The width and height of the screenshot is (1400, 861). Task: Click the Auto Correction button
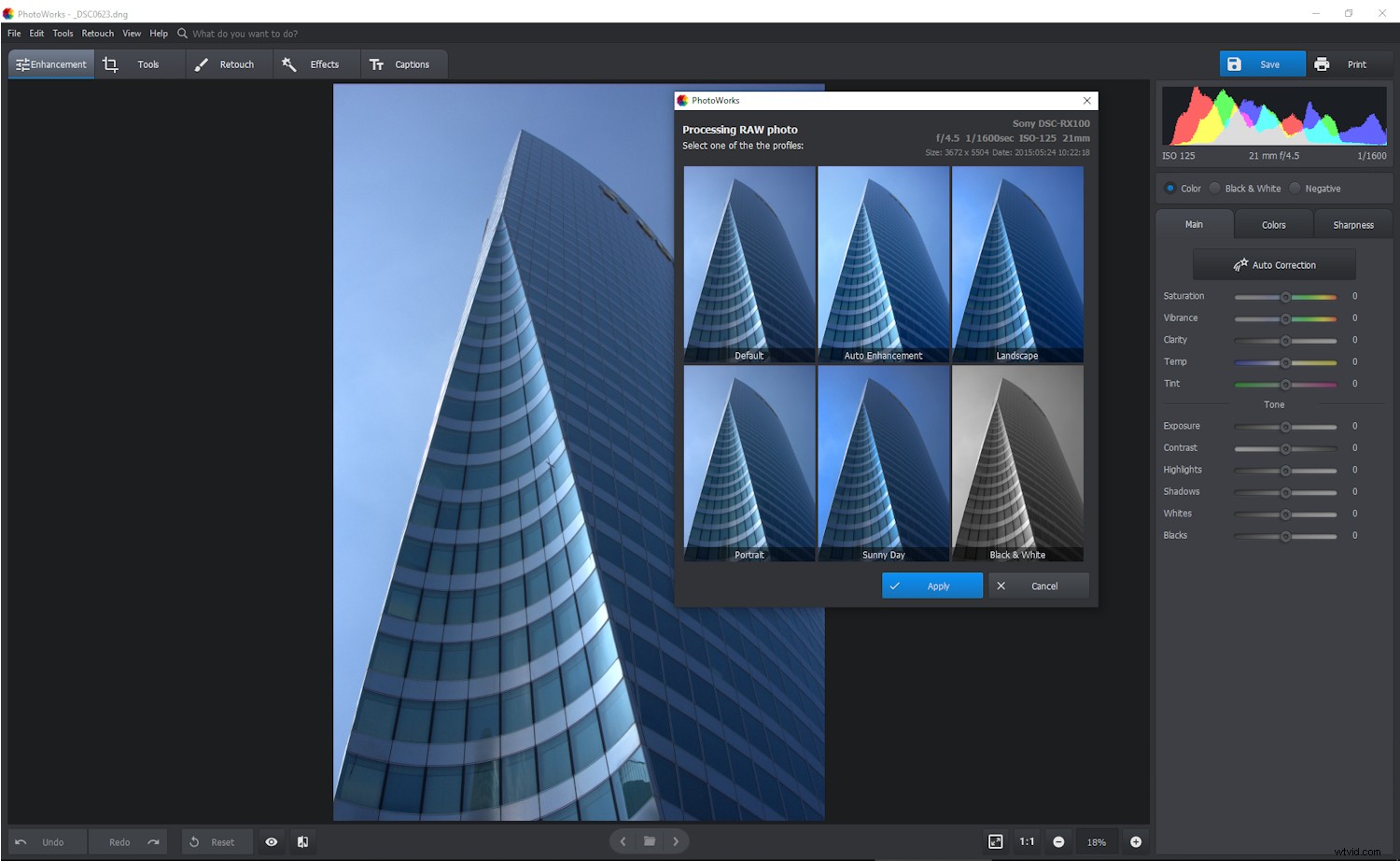click(x=1273, y=264)
